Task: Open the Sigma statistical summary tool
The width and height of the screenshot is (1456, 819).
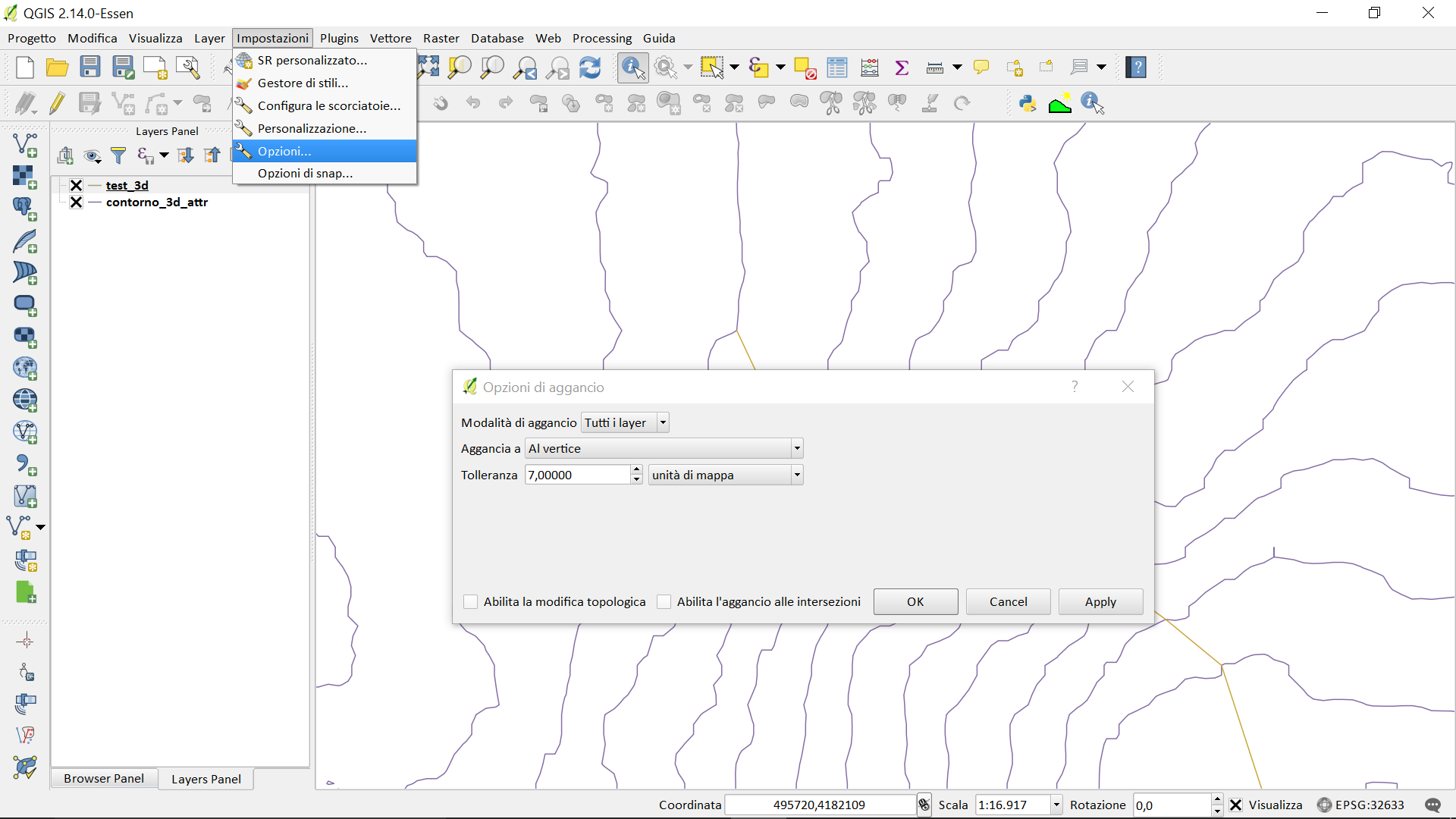Action: click(x=902, y=67)
